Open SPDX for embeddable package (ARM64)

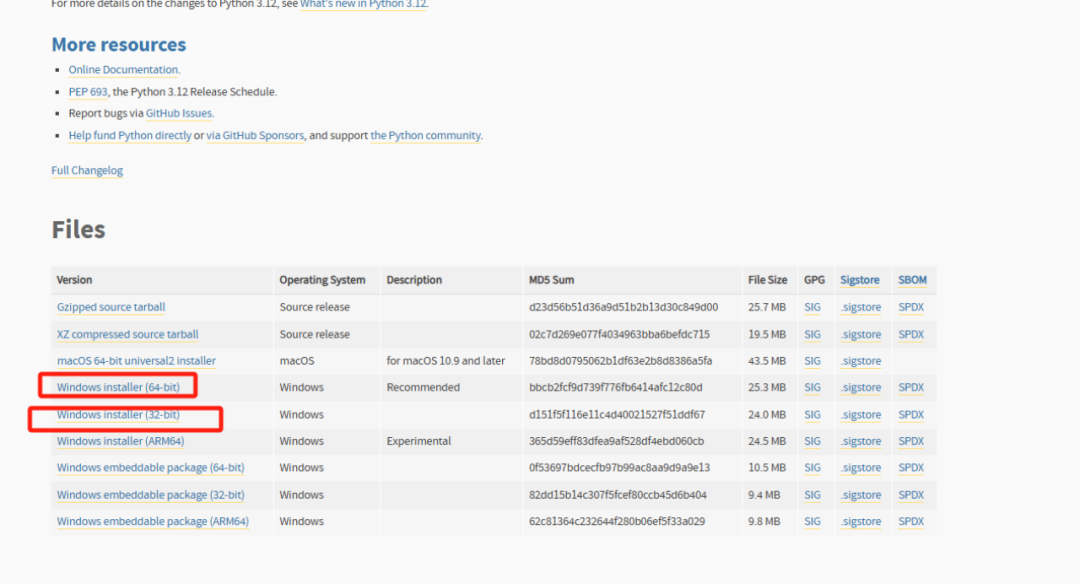911,521
